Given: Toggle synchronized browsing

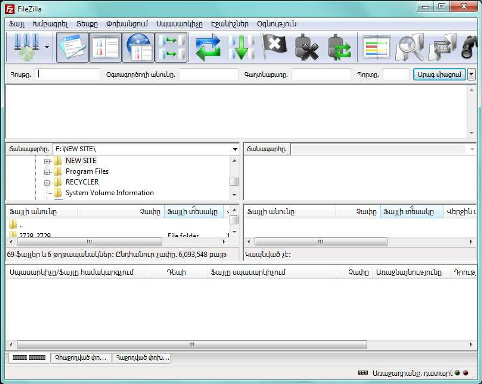Looking at the screenshot, I should pyautogui.click(x=442, y=47).
